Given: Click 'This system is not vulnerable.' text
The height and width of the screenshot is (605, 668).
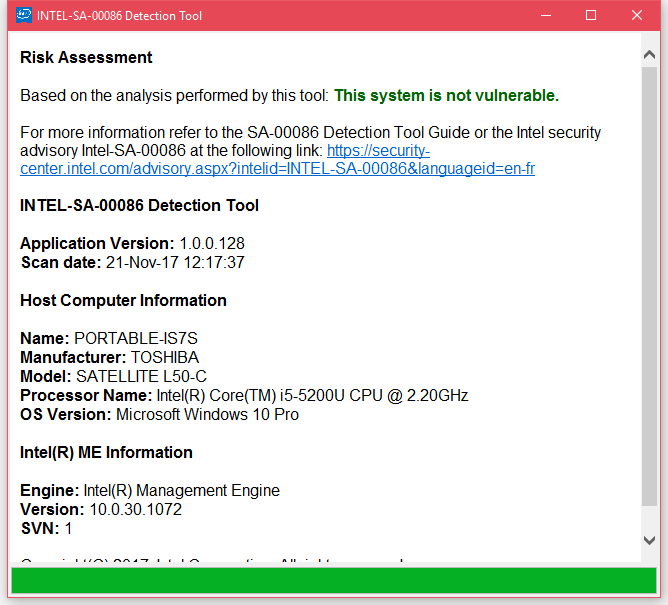Looking at the screenshot, I should (x=446, y=95).
